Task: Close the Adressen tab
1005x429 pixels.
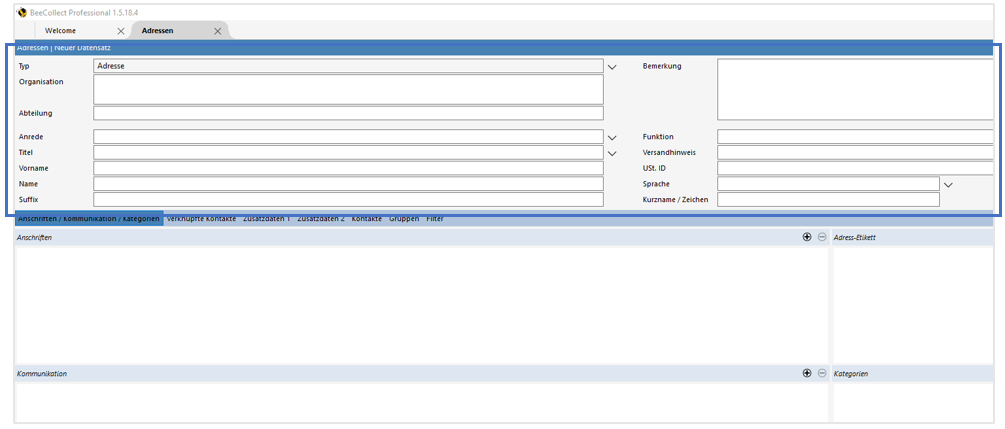Action: pyautogui.click(x=218, y=31)
